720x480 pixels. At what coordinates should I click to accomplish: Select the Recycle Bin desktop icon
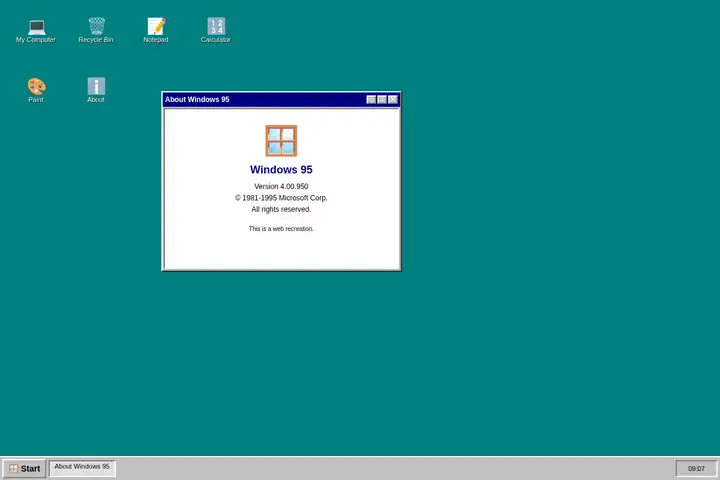coord(96,31)
